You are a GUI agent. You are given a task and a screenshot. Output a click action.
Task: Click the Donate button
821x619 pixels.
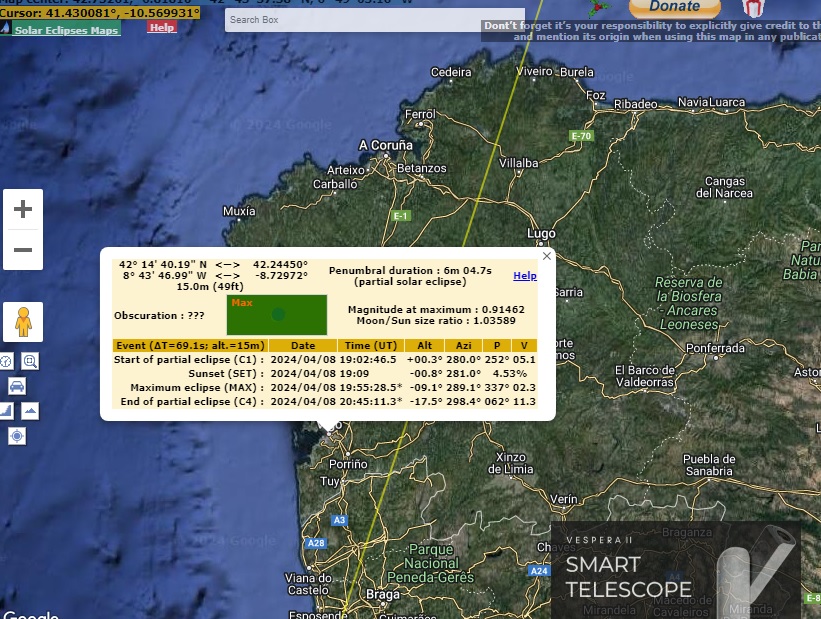pyautogui.click(x=674, y=7)
